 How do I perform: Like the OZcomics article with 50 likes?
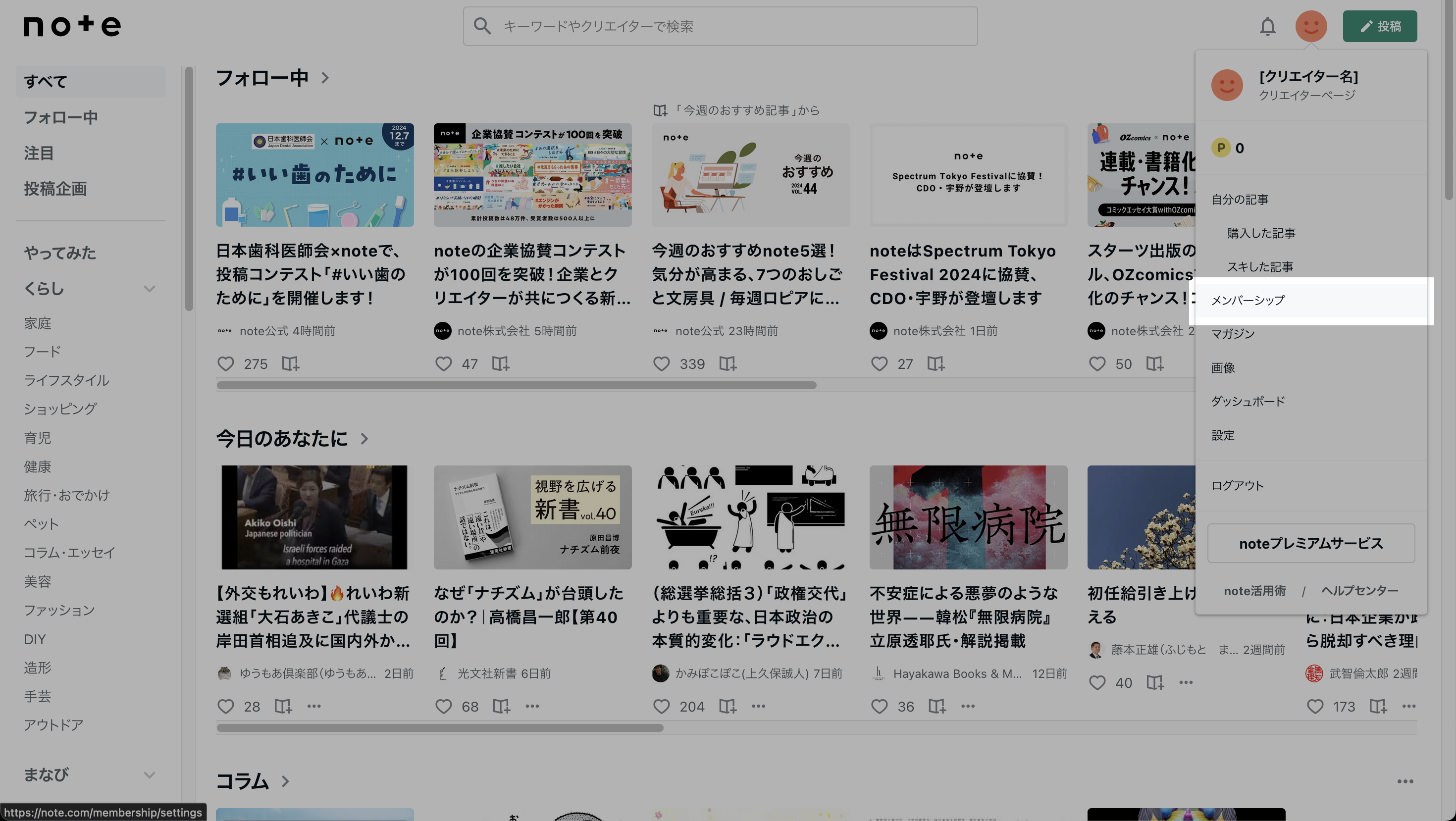point(1097,364)
